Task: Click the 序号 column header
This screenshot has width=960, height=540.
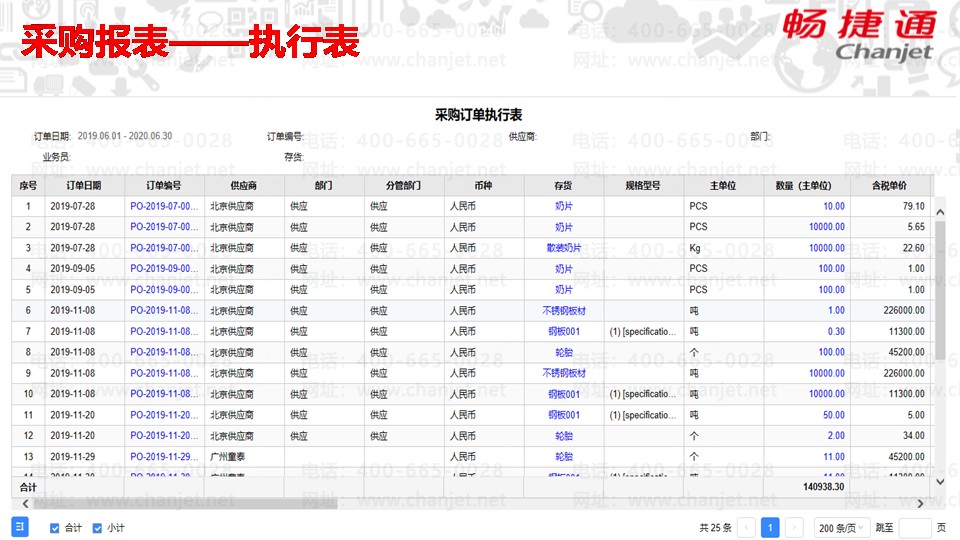Action: point(28,185)
